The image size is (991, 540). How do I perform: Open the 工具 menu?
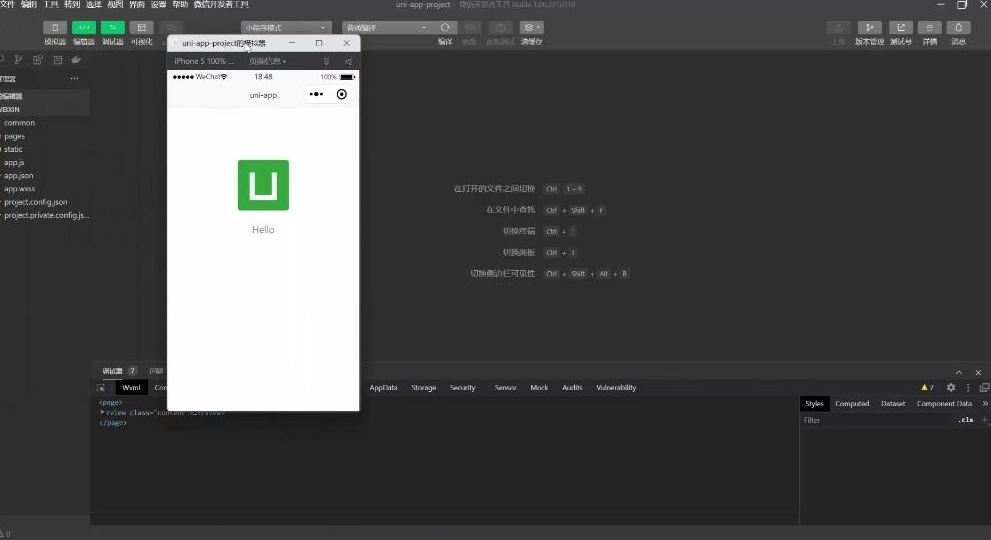(x=51, y=4)
